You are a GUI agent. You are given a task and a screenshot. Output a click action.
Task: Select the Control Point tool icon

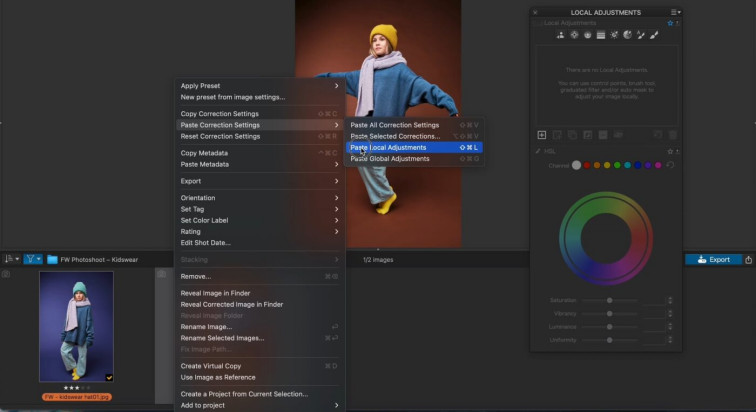point(574,35)
